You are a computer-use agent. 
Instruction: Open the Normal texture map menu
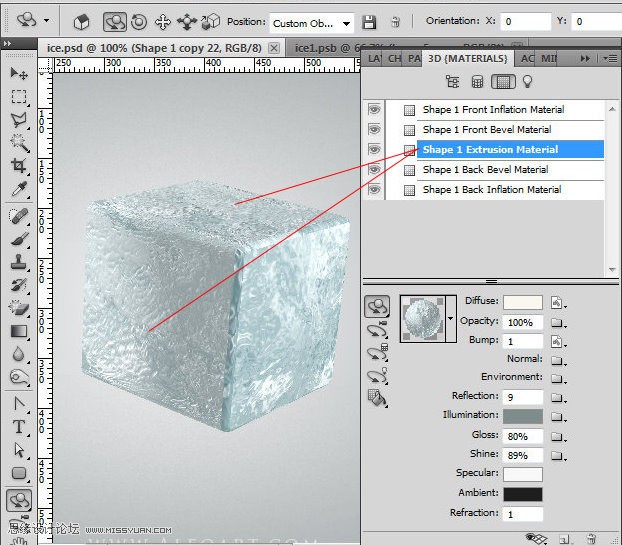tap(558, 361)
